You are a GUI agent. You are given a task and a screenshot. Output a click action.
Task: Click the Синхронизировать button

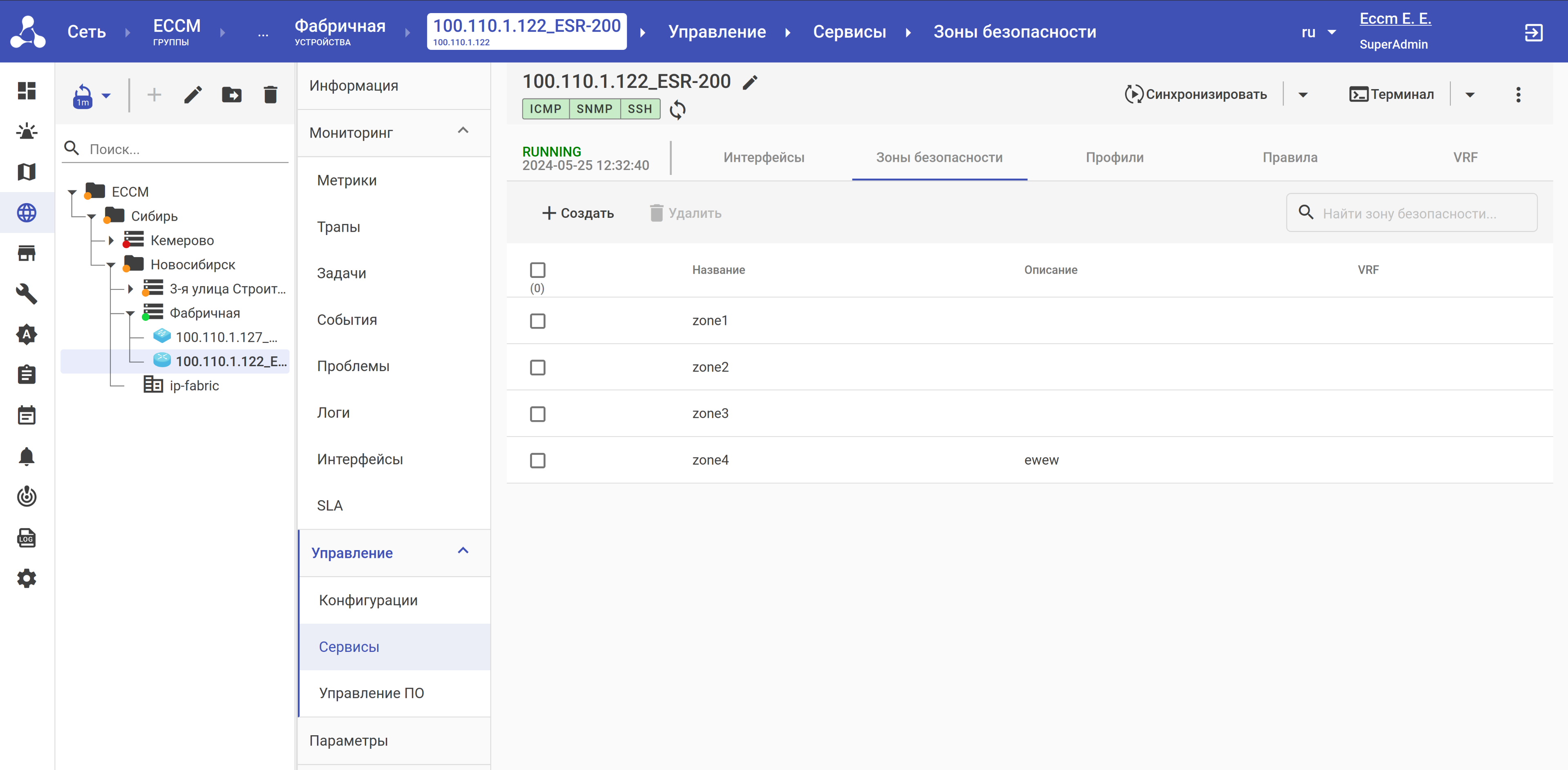[1196, 94]
